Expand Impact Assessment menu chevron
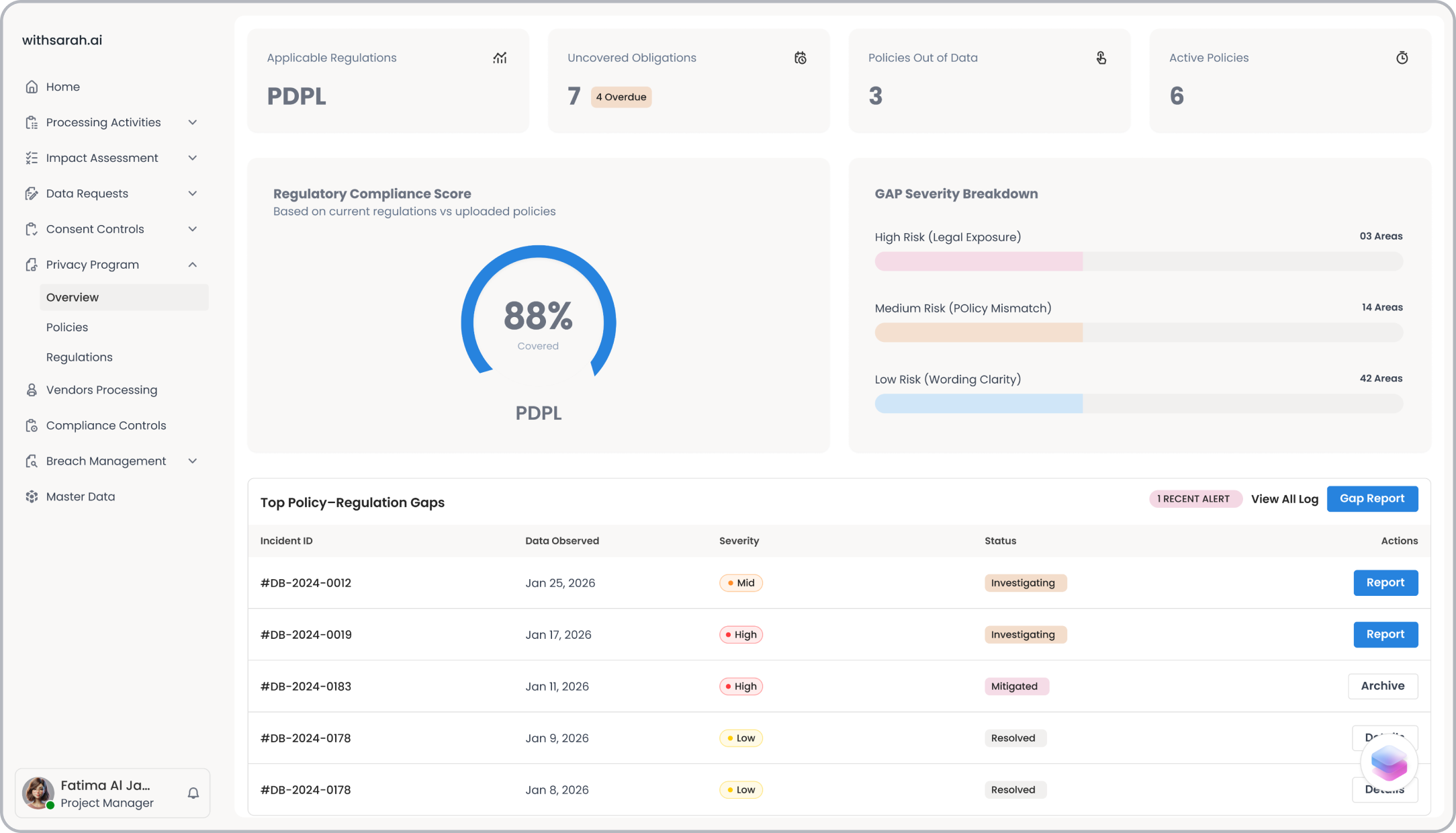The height and width of the screenshot is (833, 1456). click(193, 158)
